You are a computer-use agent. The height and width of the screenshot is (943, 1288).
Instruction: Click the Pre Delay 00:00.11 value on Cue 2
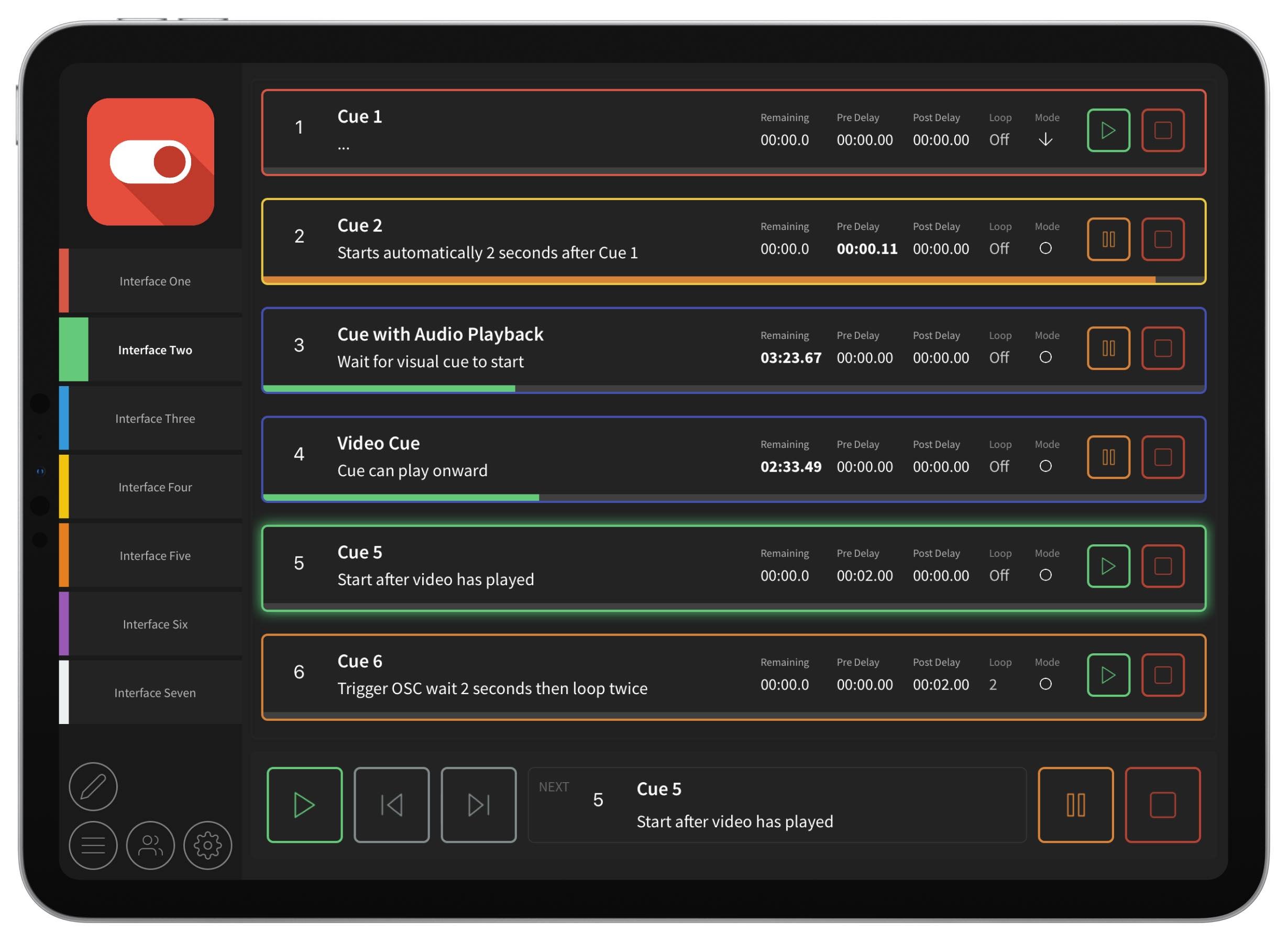tap(867, 249)
